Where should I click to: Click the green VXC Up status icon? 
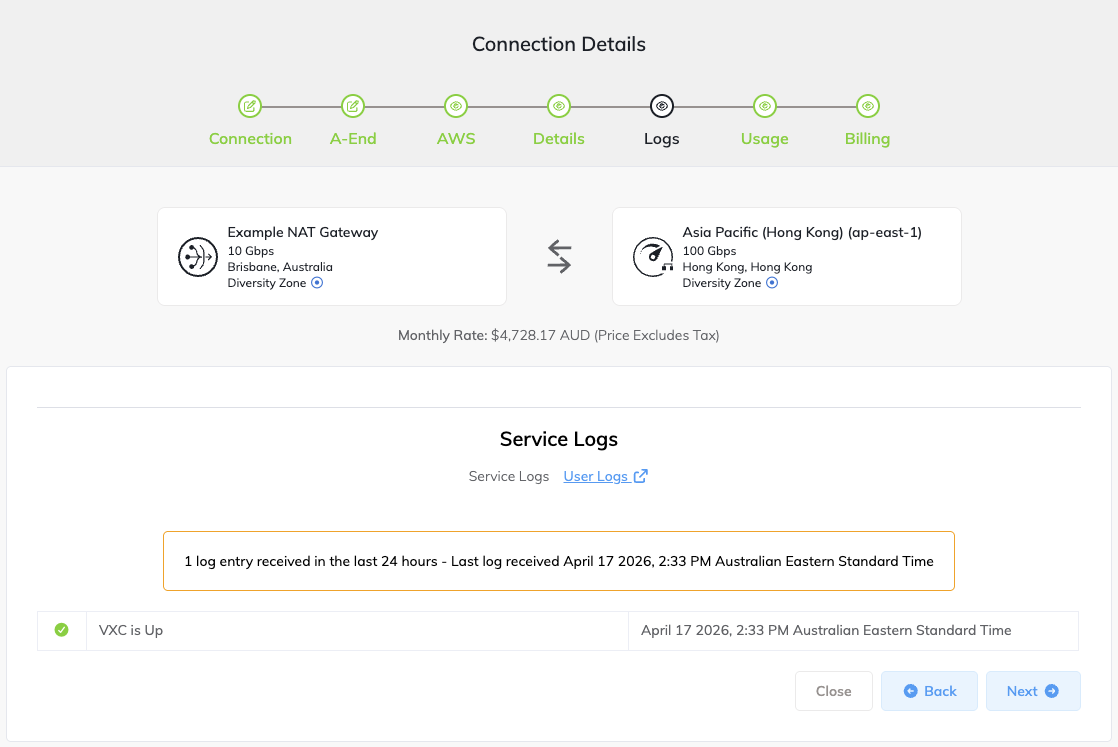(x=61, y=630)
